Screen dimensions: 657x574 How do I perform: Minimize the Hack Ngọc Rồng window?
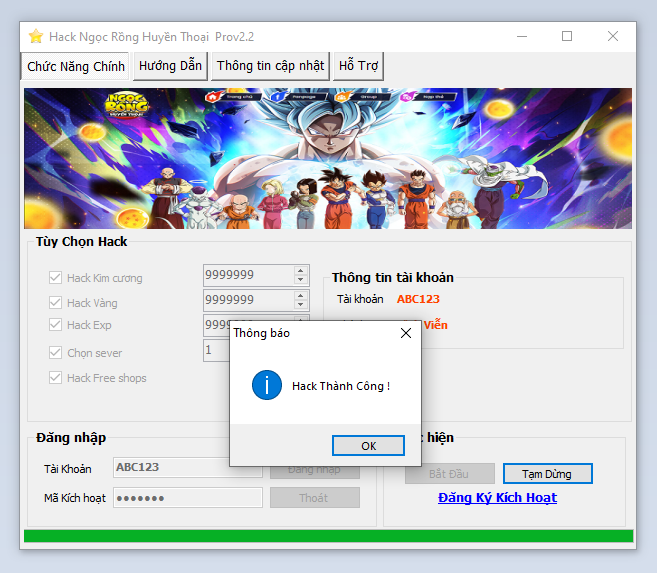[x=522, y=36]
